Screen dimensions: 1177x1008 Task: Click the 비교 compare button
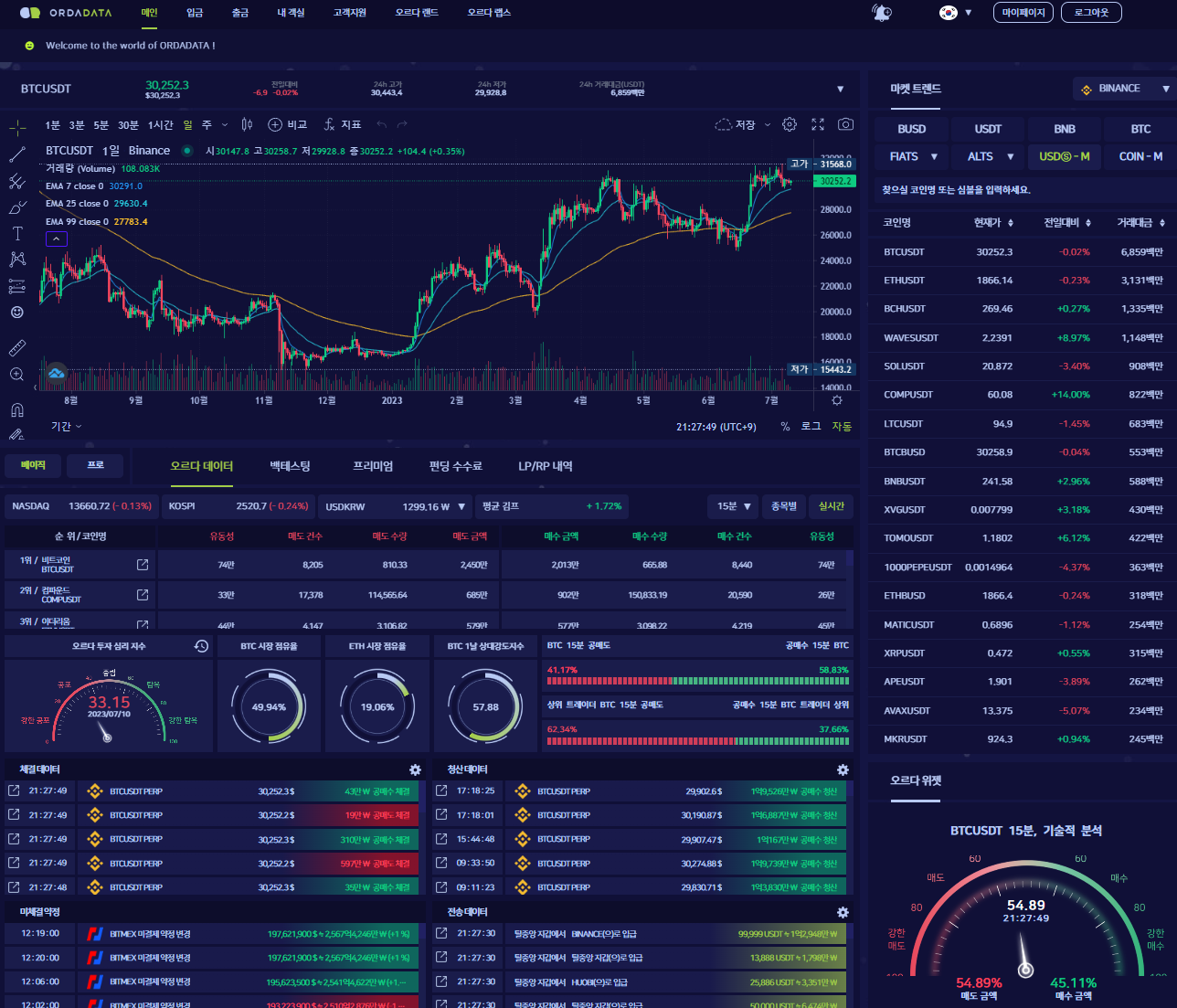[287, 124]
